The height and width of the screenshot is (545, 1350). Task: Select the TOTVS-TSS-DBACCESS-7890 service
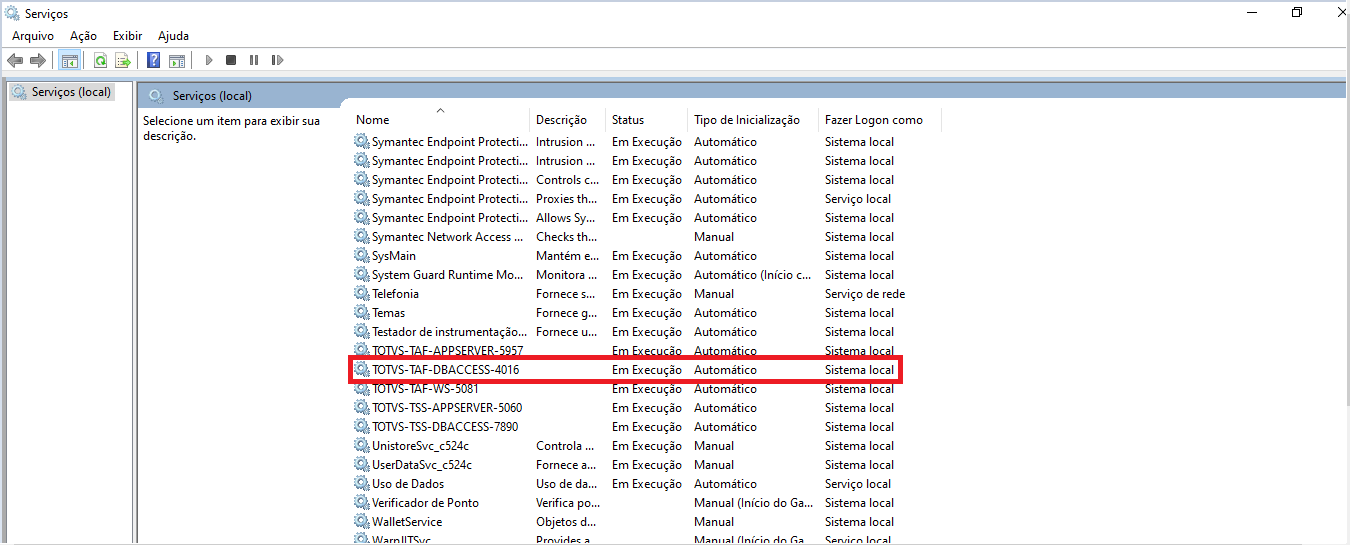coord(445,427)
